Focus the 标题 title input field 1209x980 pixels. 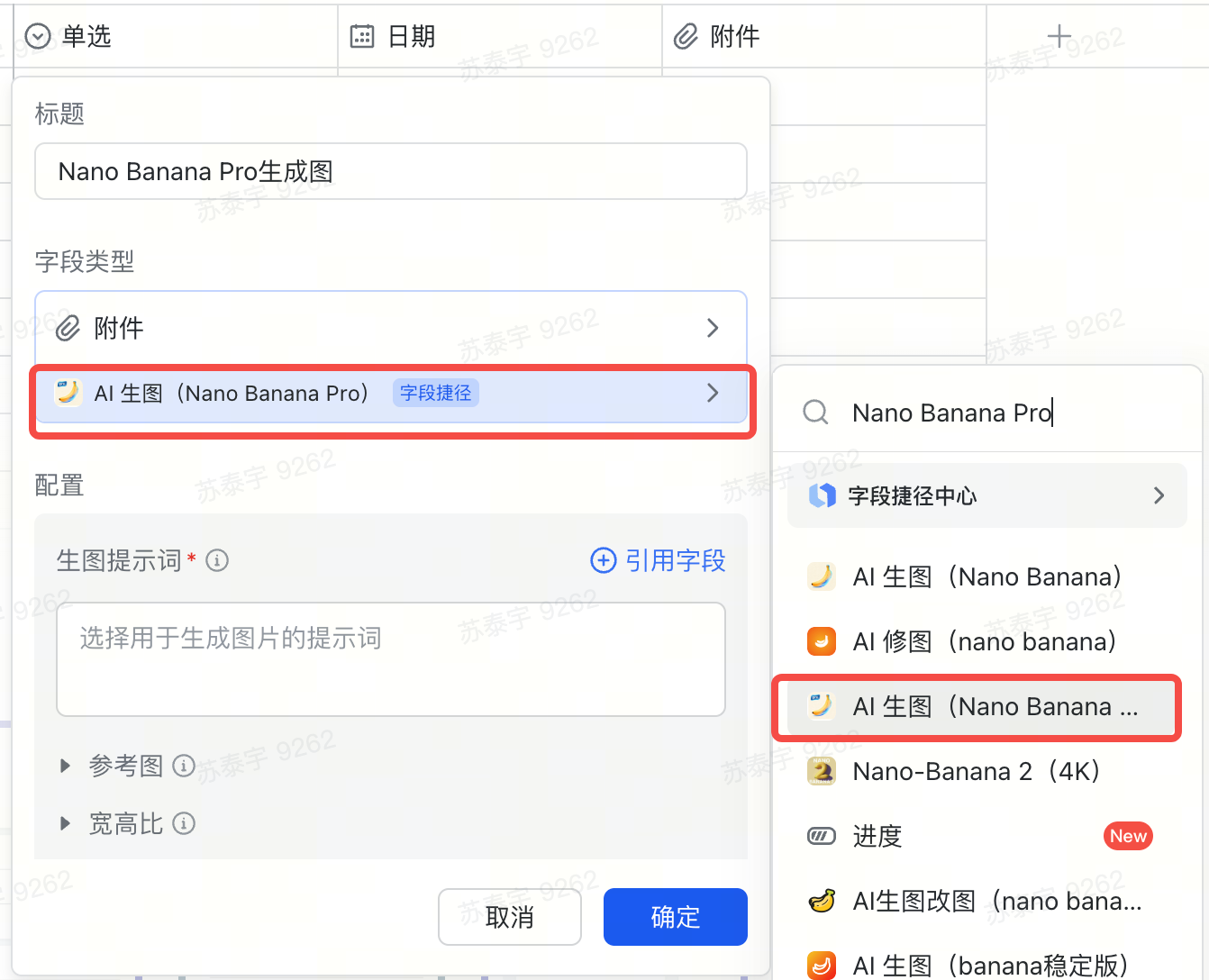(x=390, y=171)
